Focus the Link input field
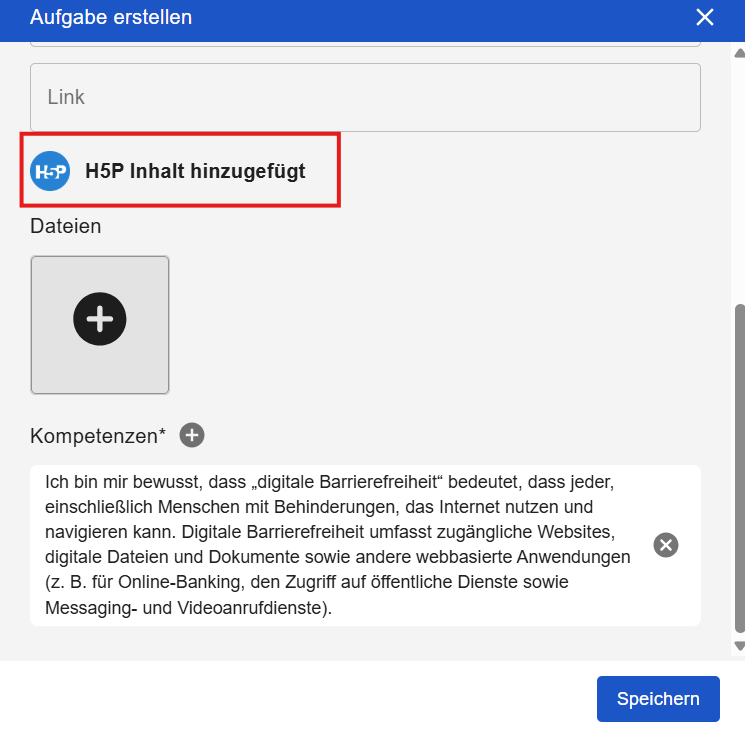The image size is (745, 734). click(365, 97)
